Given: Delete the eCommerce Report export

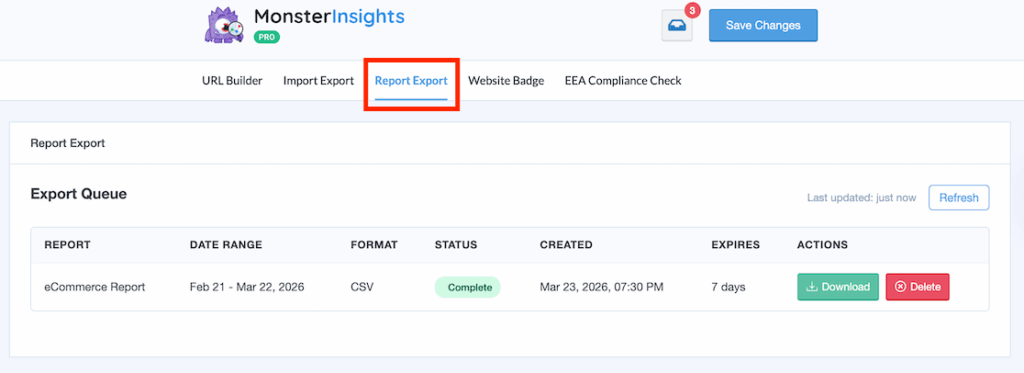Looking at the screenshot, I should (918, 287).
